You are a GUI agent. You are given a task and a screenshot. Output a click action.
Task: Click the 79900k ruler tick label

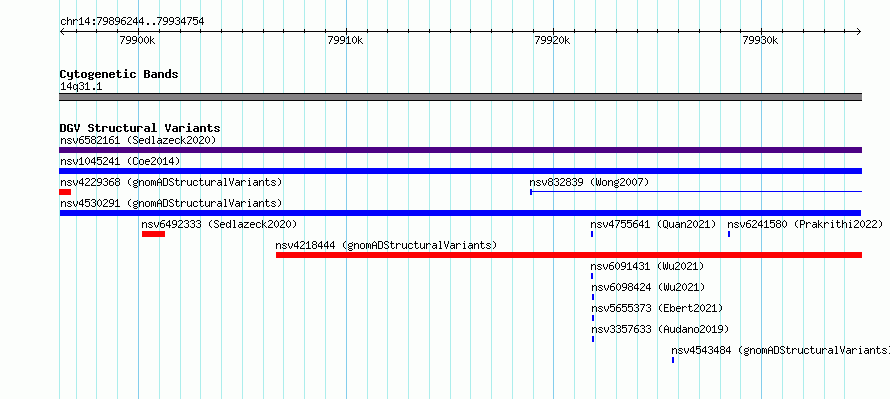(x=138, y=40)
